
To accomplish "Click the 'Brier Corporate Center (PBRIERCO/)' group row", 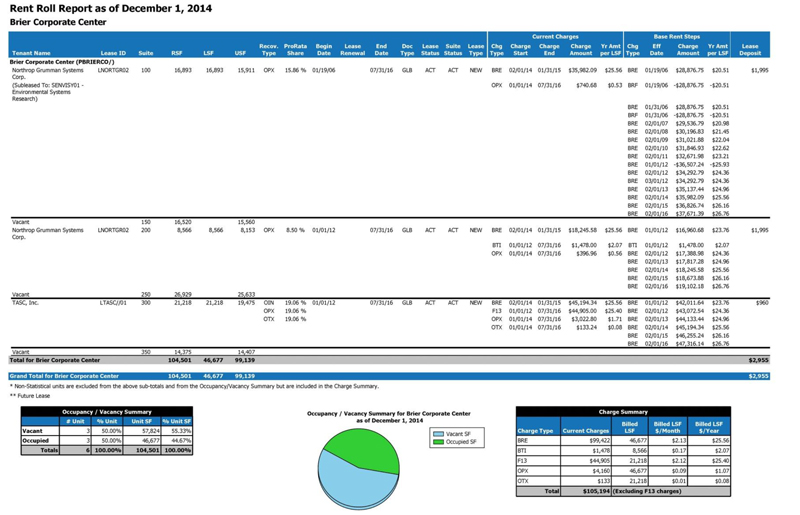I will (62, 62).
